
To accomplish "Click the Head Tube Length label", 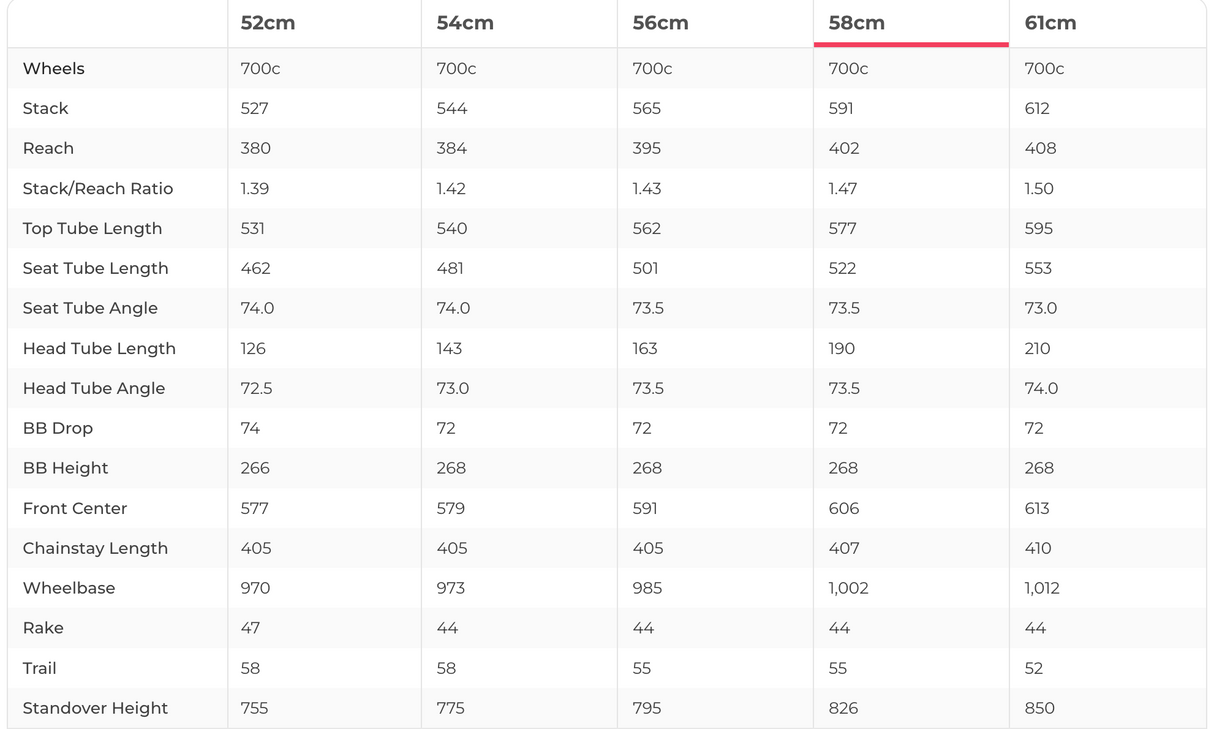I will tap(99, 348).
